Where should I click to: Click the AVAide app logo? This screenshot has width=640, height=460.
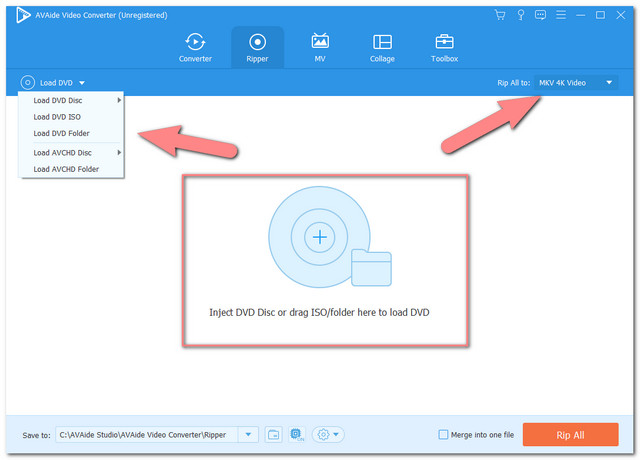click(x=23, y=15)
